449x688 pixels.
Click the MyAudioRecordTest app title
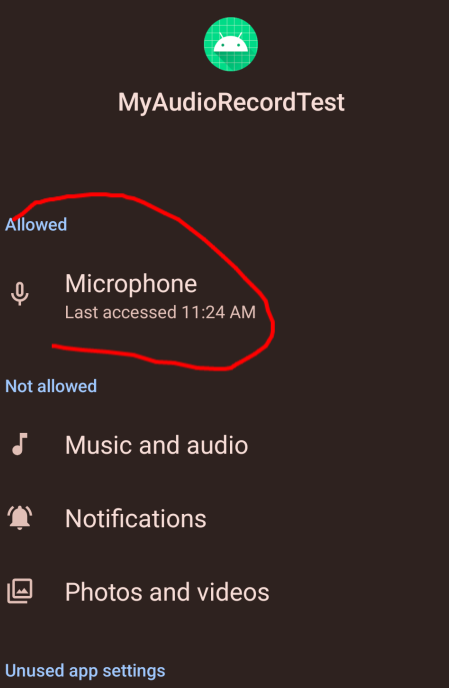[231, 102]
